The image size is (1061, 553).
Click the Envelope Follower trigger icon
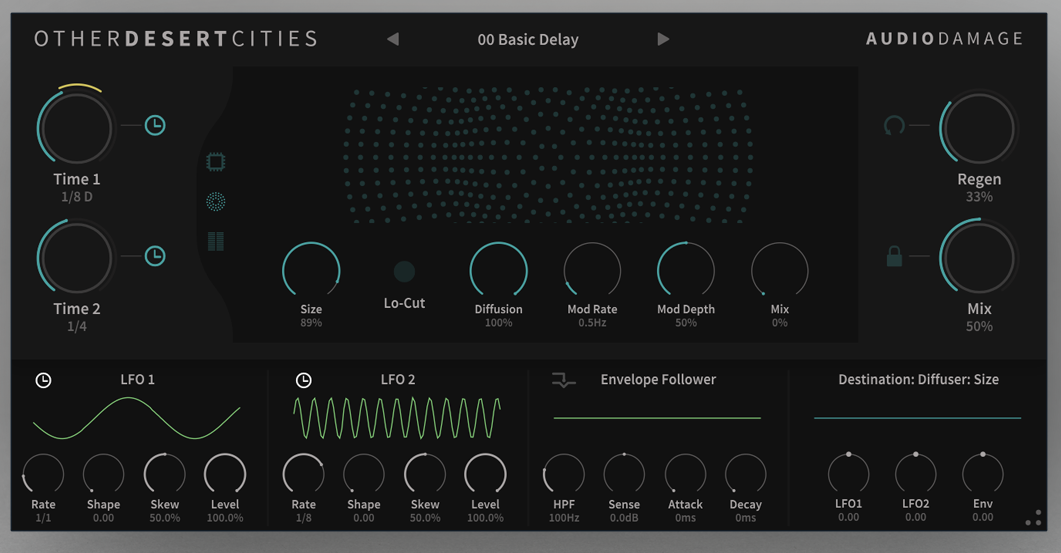pos(563,380)
